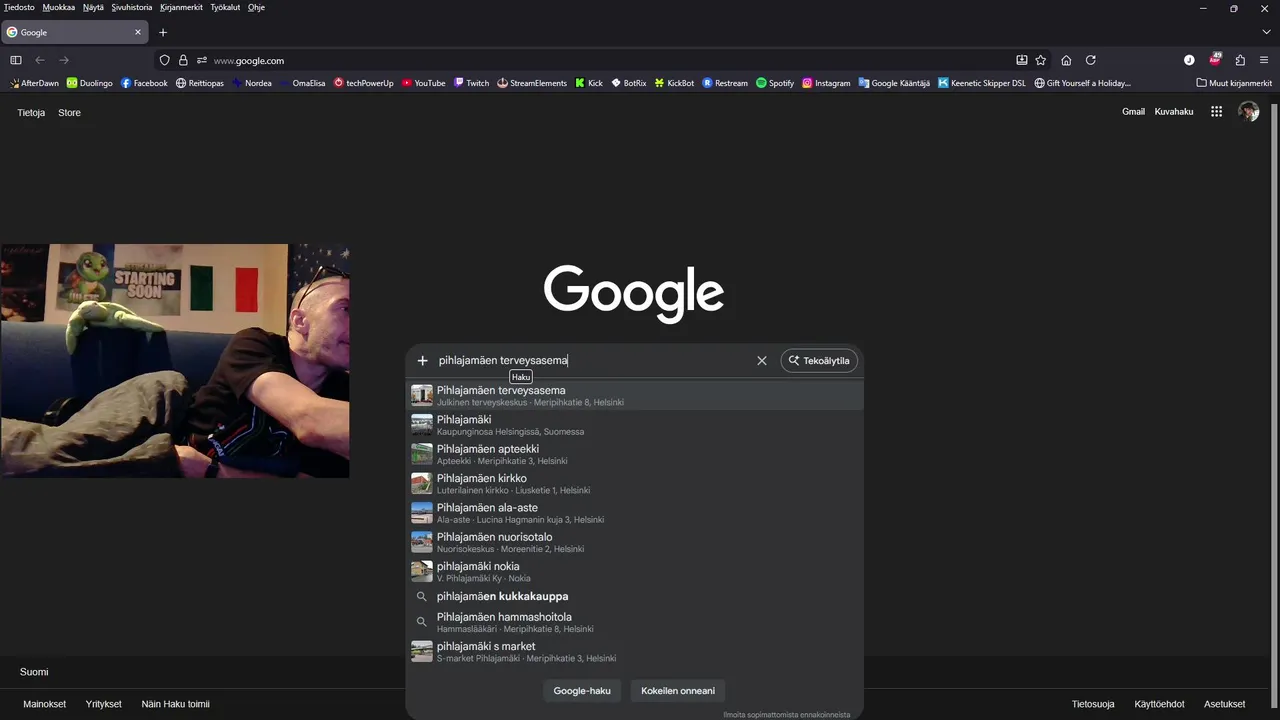Click the install/save page icon in address bar

click(1022, 60)
